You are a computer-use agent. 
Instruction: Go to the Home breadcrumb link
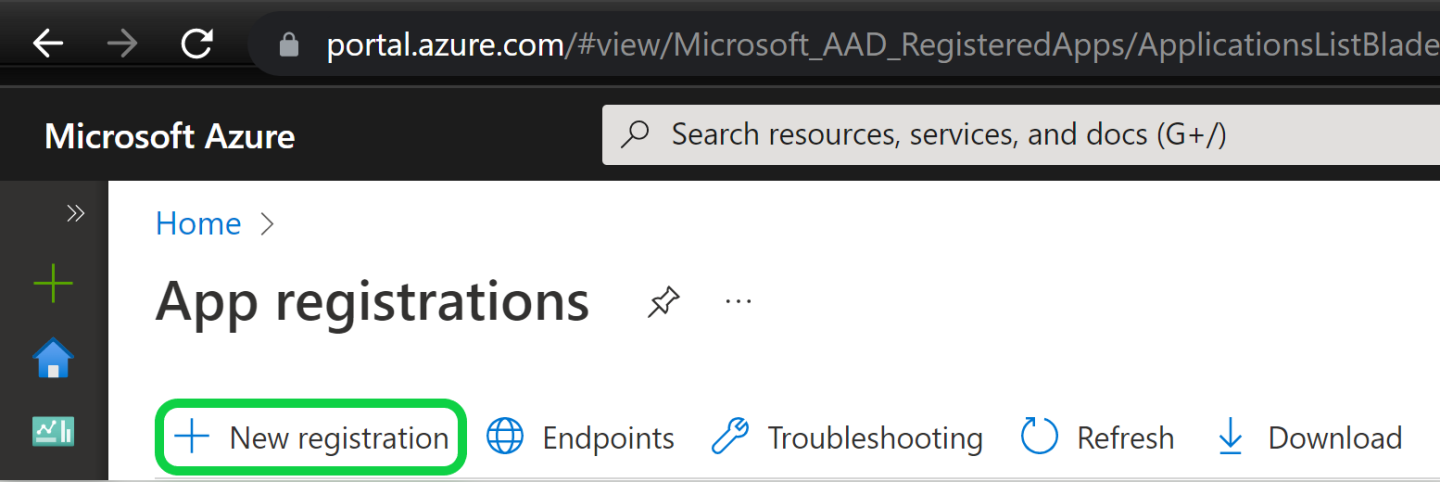tap(198, 223)
